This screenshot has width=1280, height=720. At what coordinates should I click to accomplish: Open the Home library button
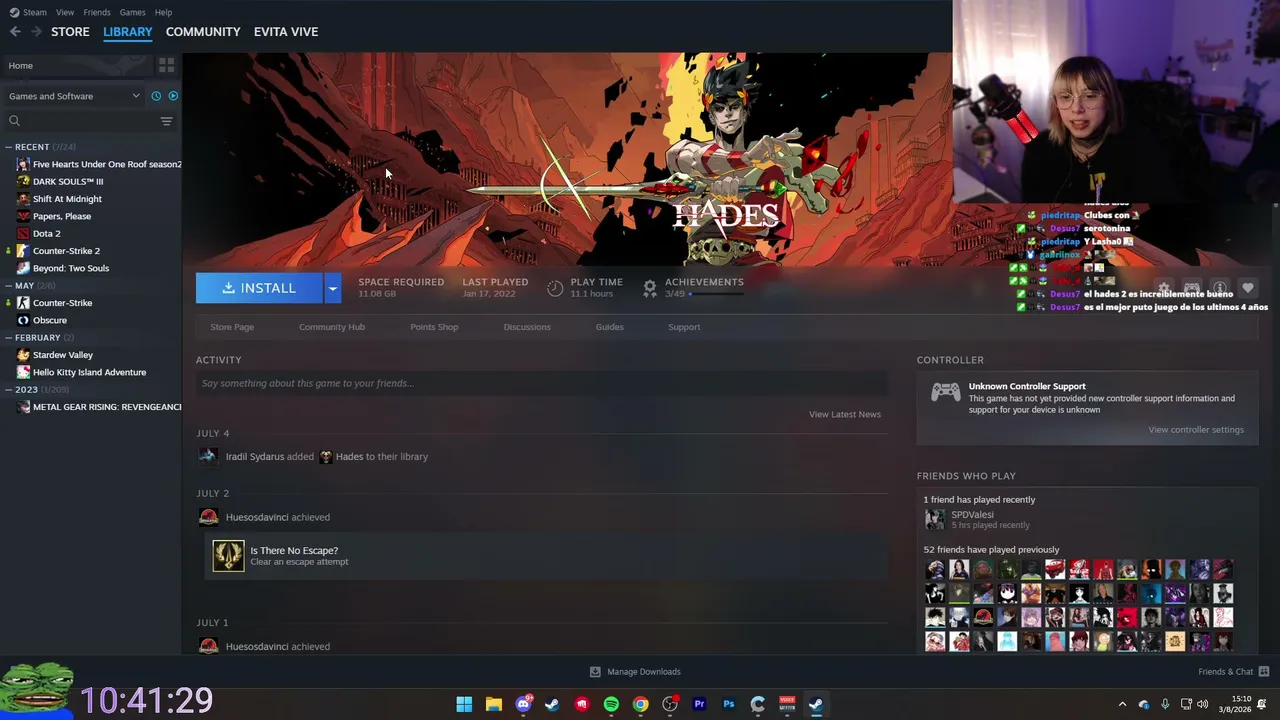tap(77, 65)
